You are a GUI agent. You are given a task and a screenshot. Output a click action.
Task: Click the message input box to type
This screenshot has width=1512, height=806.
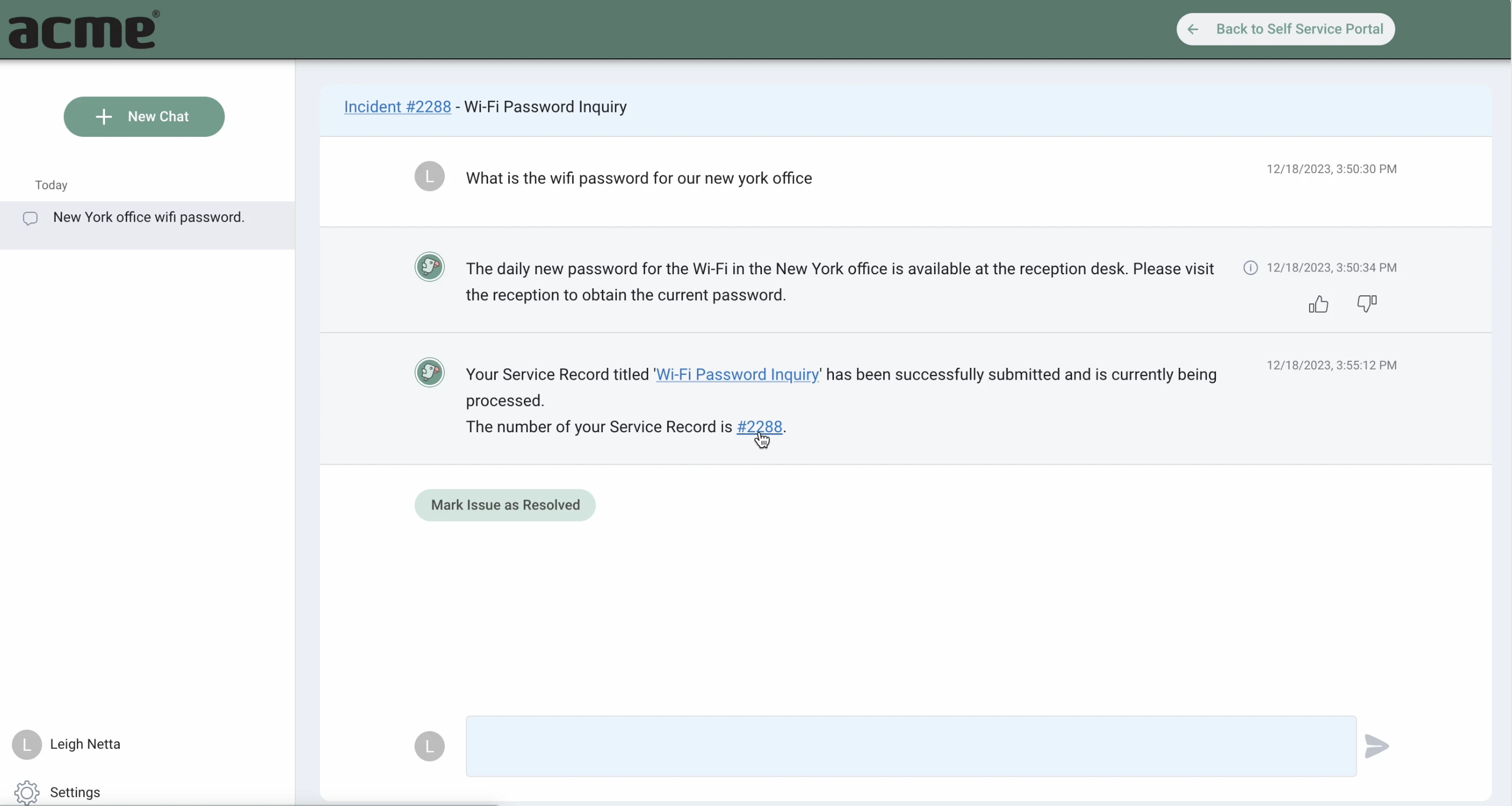pyautogui.click(x=910, y=746)
